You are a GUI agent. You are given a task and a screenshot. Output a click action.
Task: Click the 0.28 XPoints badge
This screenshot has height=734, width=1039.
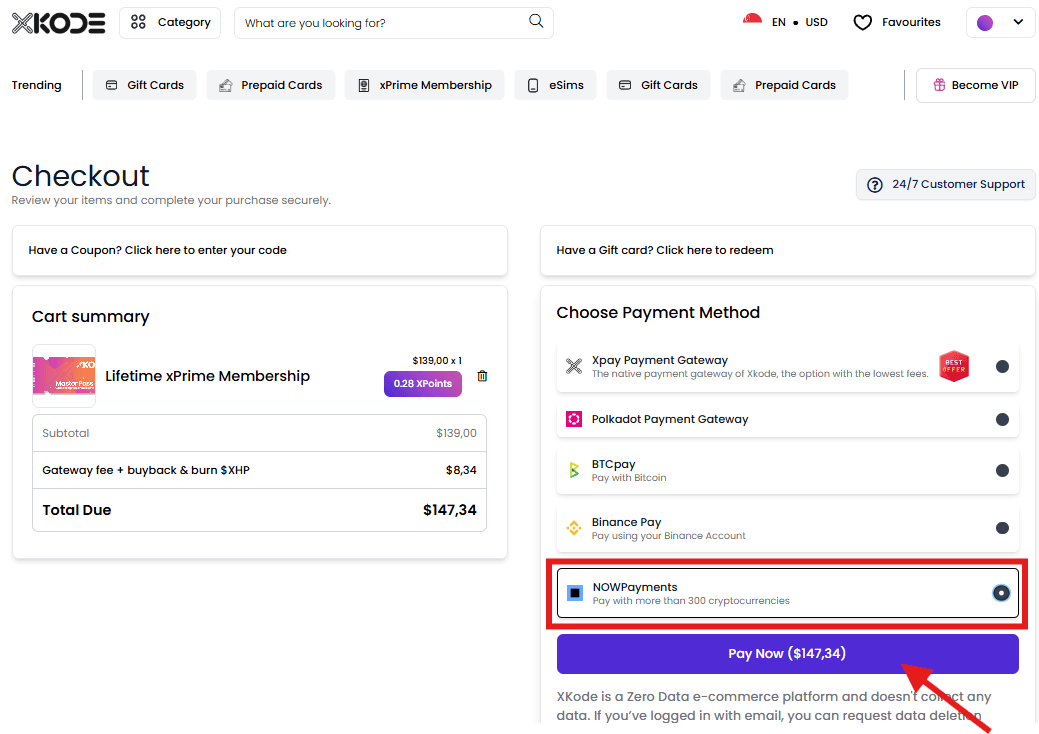point(423,384)
